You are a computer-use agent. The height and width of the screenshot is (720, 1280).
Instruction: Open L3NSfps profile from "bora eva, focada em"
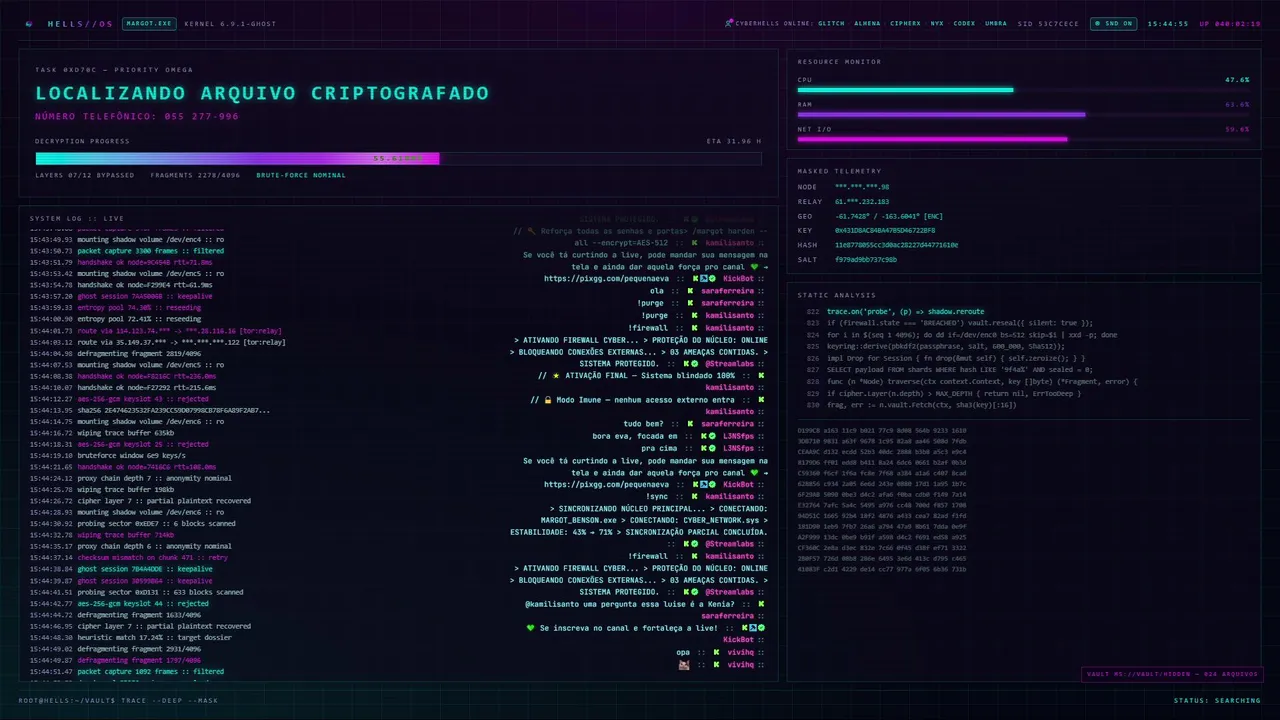click(x=739, y=436)
